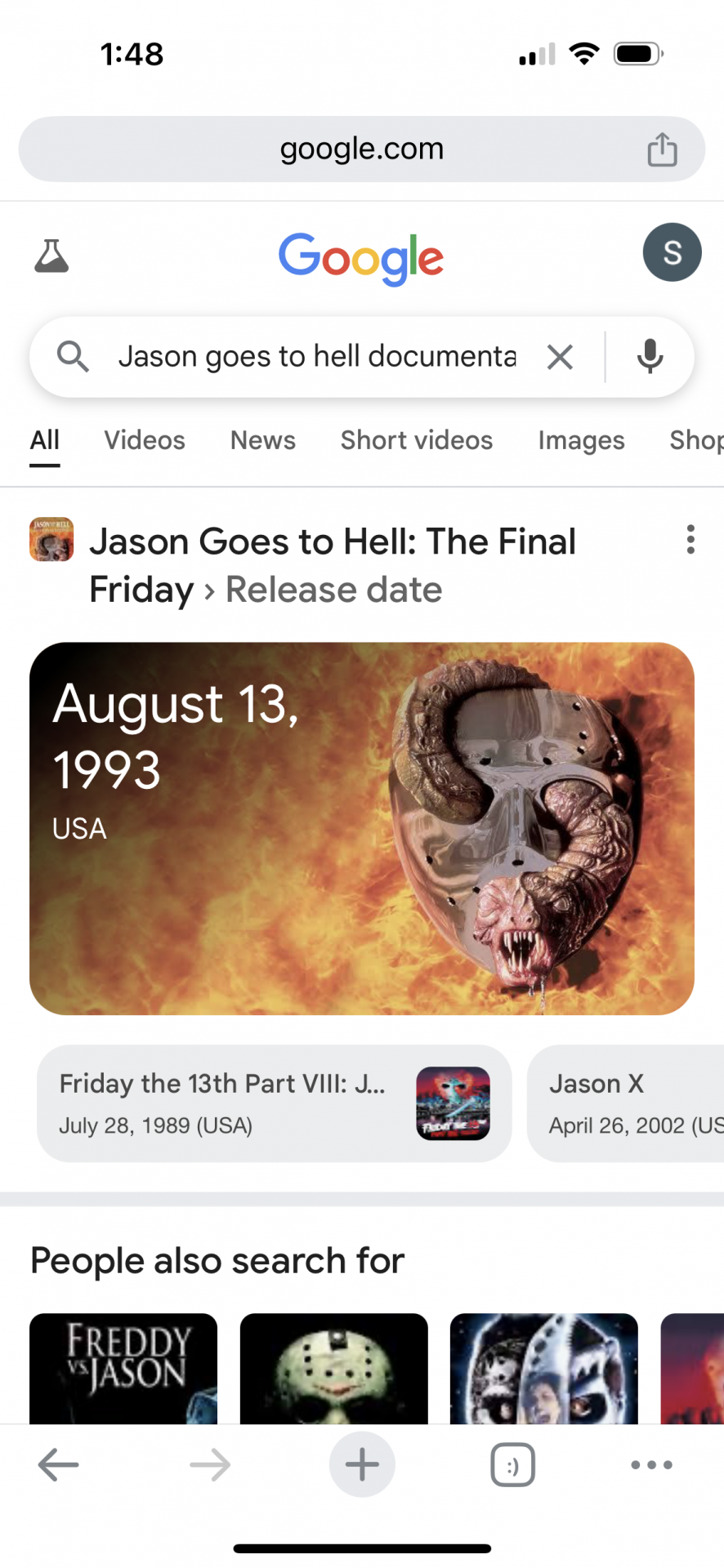Open Google Search Labs flask icon
The width and height of the screenshot is (724, 1568).
(51, 256)
